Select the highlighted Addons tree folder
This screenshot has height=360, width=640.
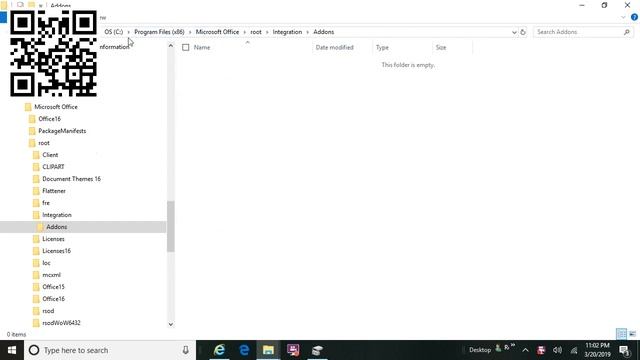(x=57, y=227)
